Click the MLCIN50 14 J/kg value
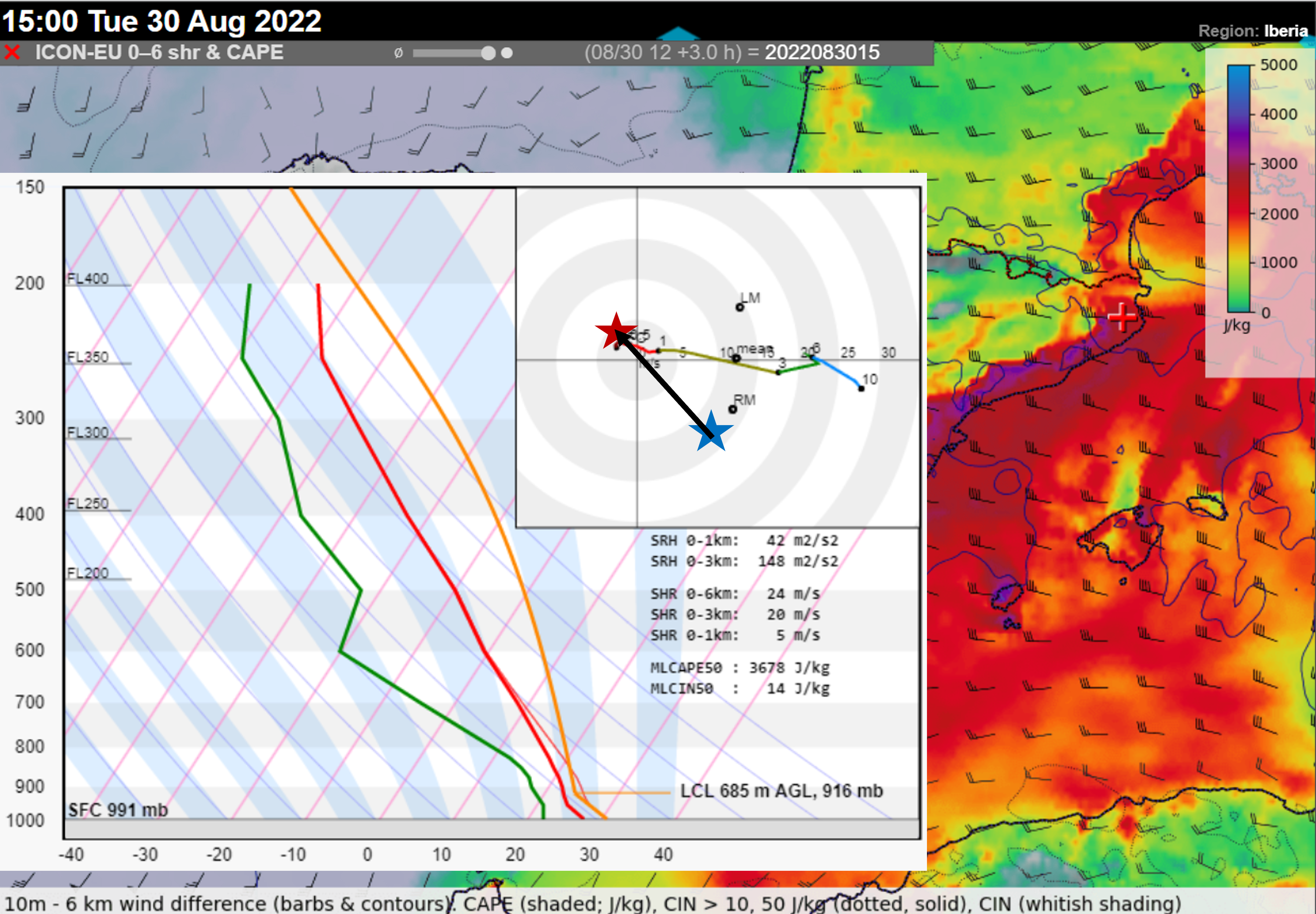1316x914 pixels. (x=740, y=688)
